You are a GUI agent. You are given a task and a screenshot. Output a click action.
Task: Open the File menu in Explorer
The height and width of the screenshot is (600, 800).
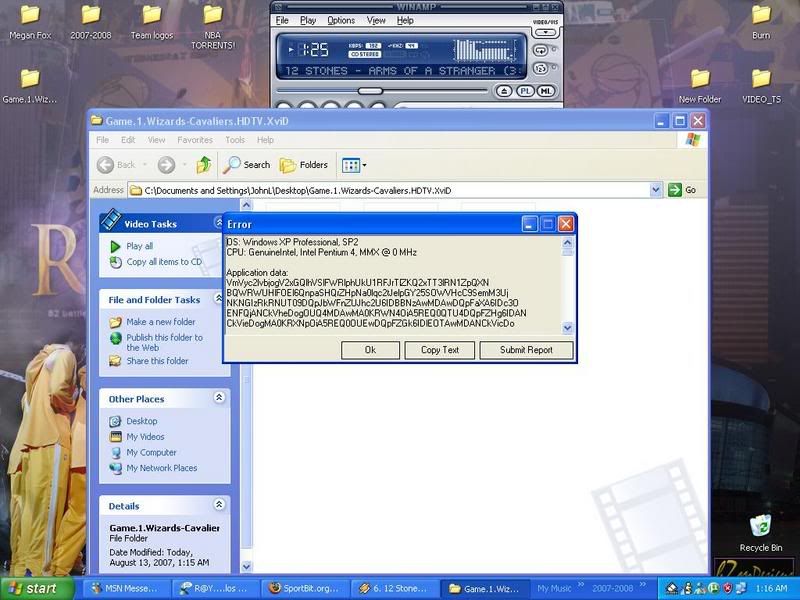pos(103,140)
